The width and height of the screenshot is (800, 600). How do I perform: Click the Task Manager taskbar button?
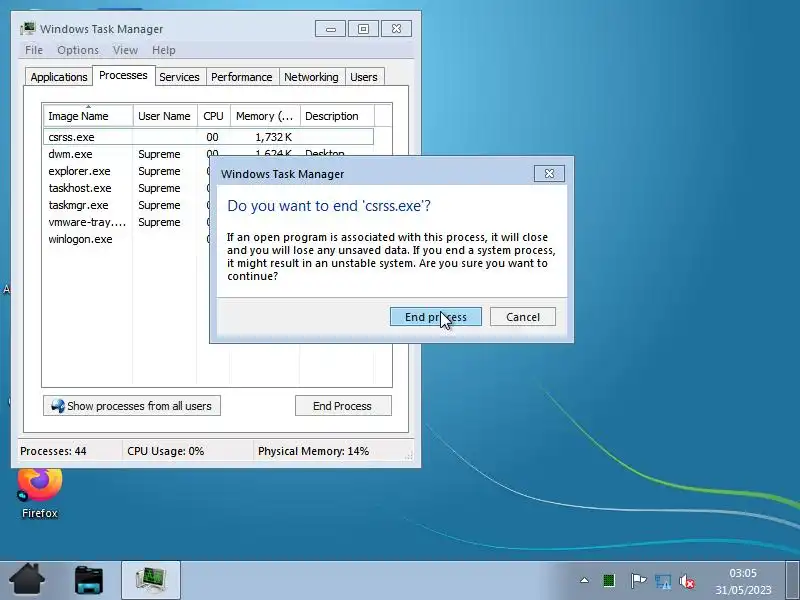[151, 580]
